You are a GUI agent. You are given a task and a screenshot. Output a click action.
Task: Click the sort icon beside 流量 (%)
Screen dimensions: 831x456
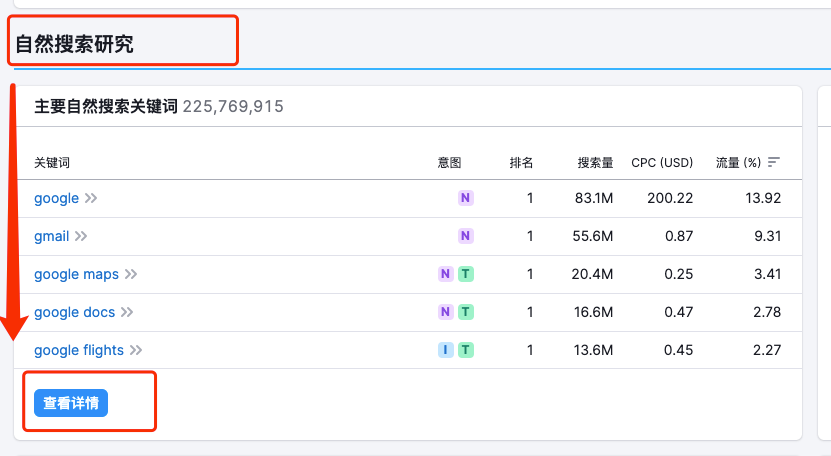click(x=774, y=162)
